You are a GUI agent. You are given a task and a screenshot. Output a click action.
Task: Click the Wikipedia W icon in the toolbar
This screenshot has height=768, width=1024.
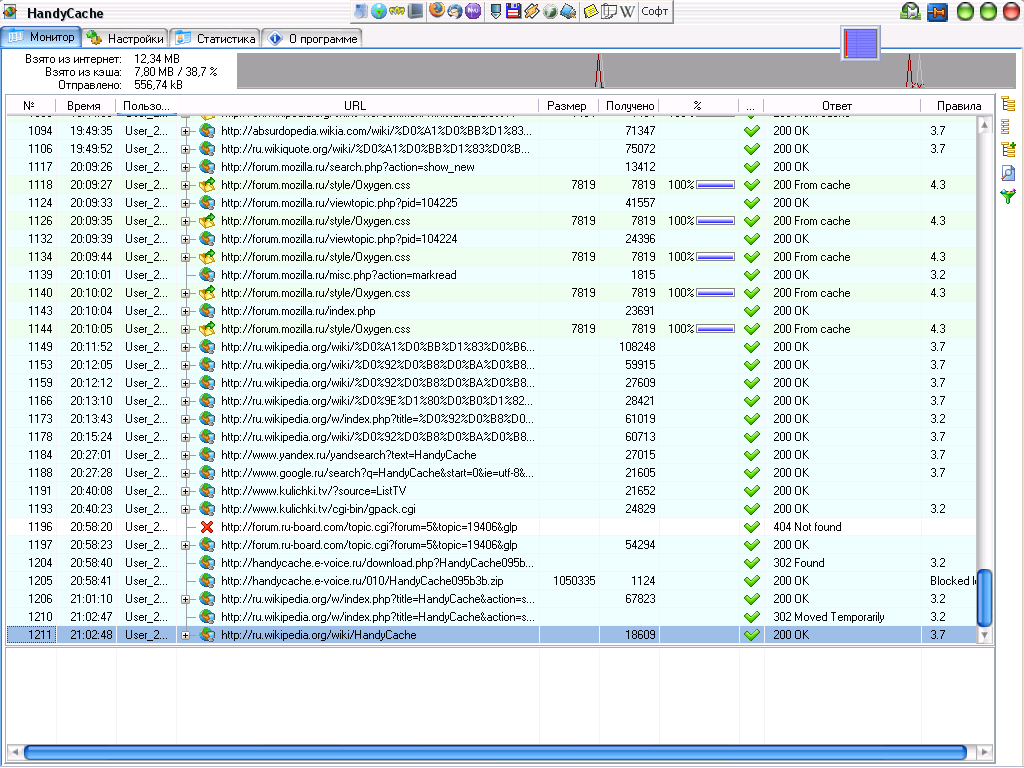(626, 10)
